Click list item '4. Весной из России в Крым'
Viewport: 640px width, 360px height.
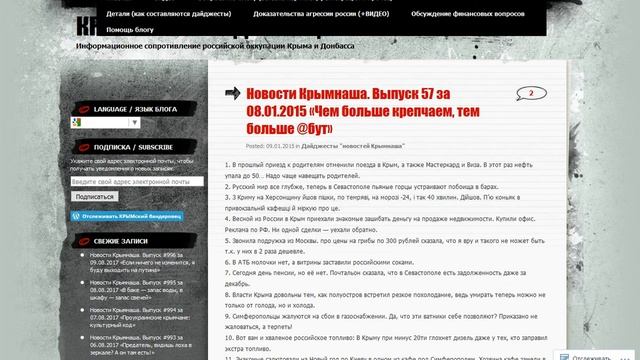(x=380, y=224)
